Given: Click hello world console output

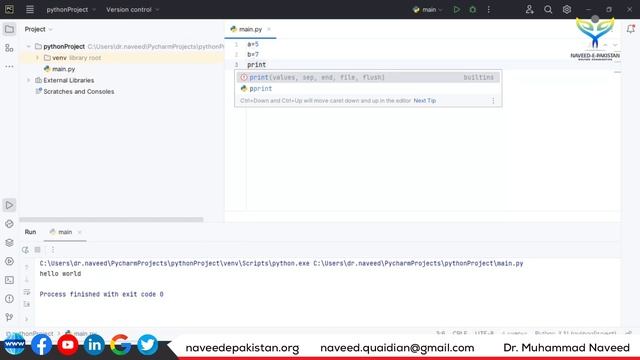Looking at the screenshot, I should pos(60,273).
